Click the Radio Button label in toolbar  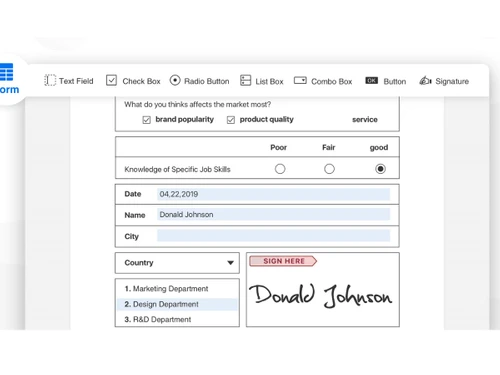(207, 81)
